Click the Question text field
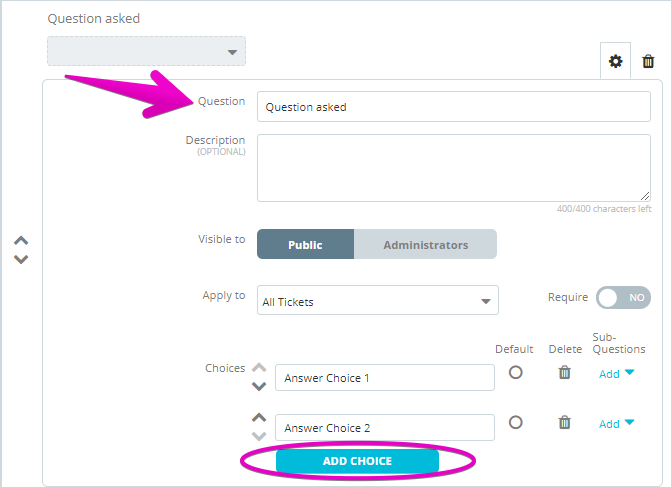 (454, 106)
